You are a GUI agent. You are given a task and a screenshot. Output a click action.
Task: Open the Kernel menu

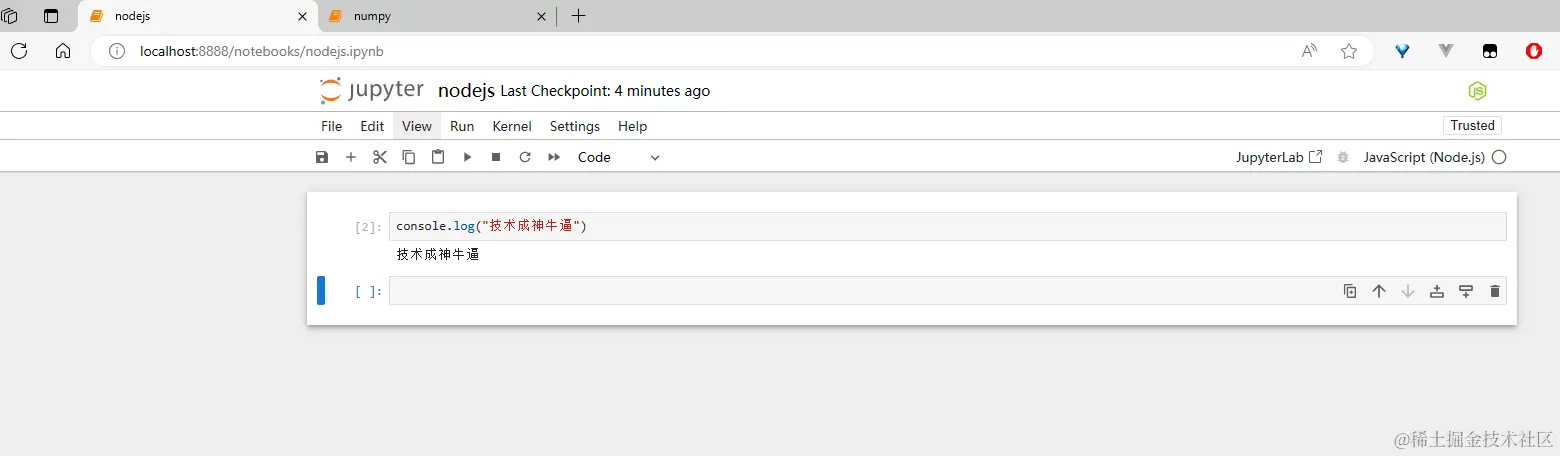click(512, 126)
